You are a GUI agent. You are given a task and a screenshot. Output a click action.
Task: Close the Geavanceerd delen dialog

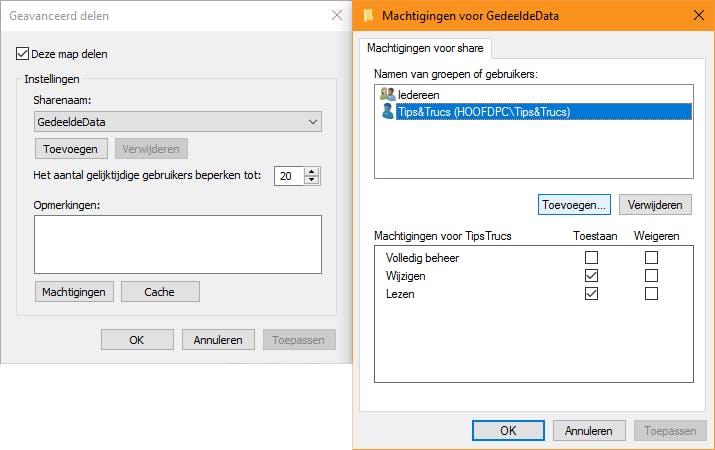[x=335, y=16]
